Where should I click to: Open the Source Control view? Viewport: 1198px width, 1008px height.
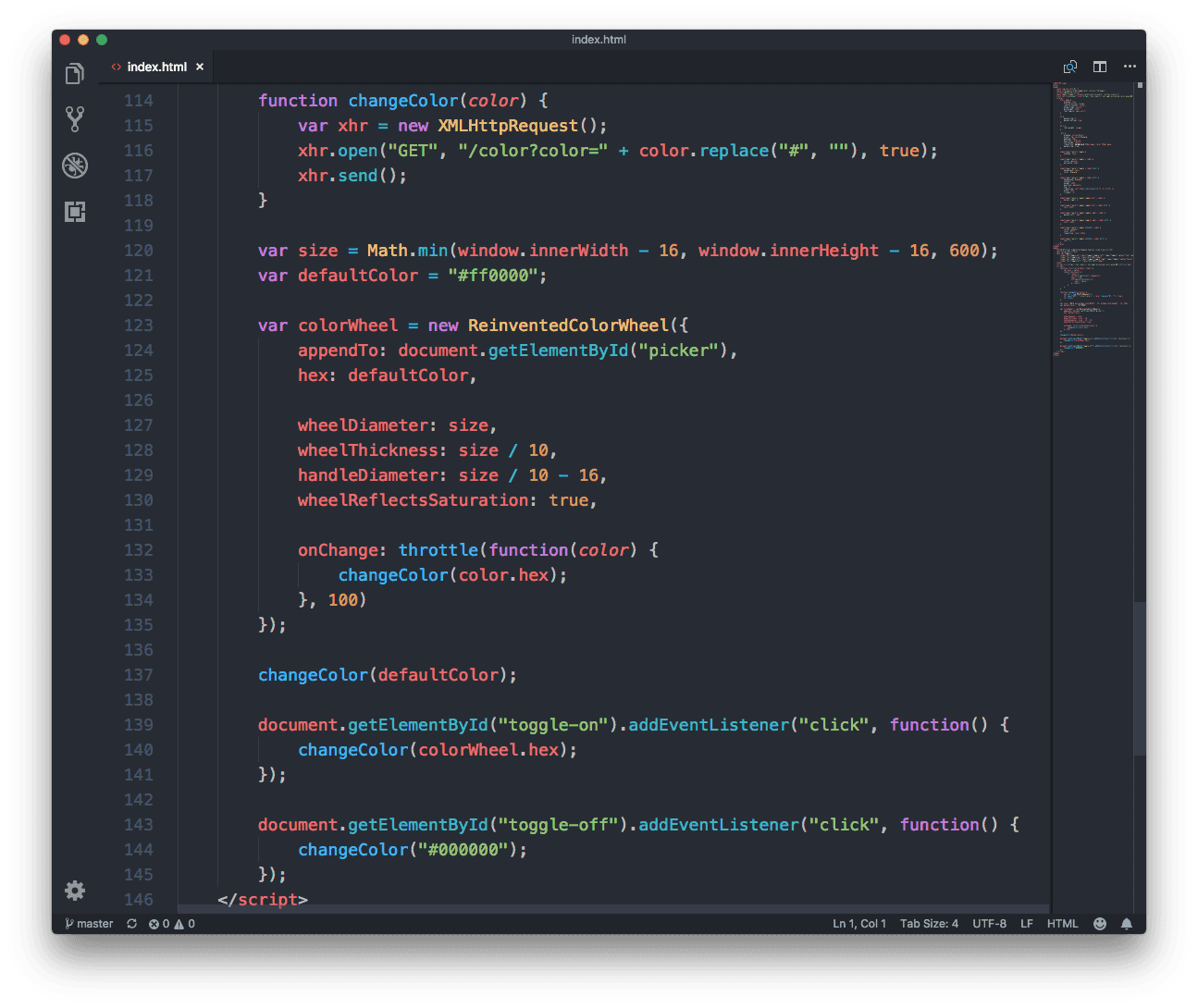pos(75,118)
